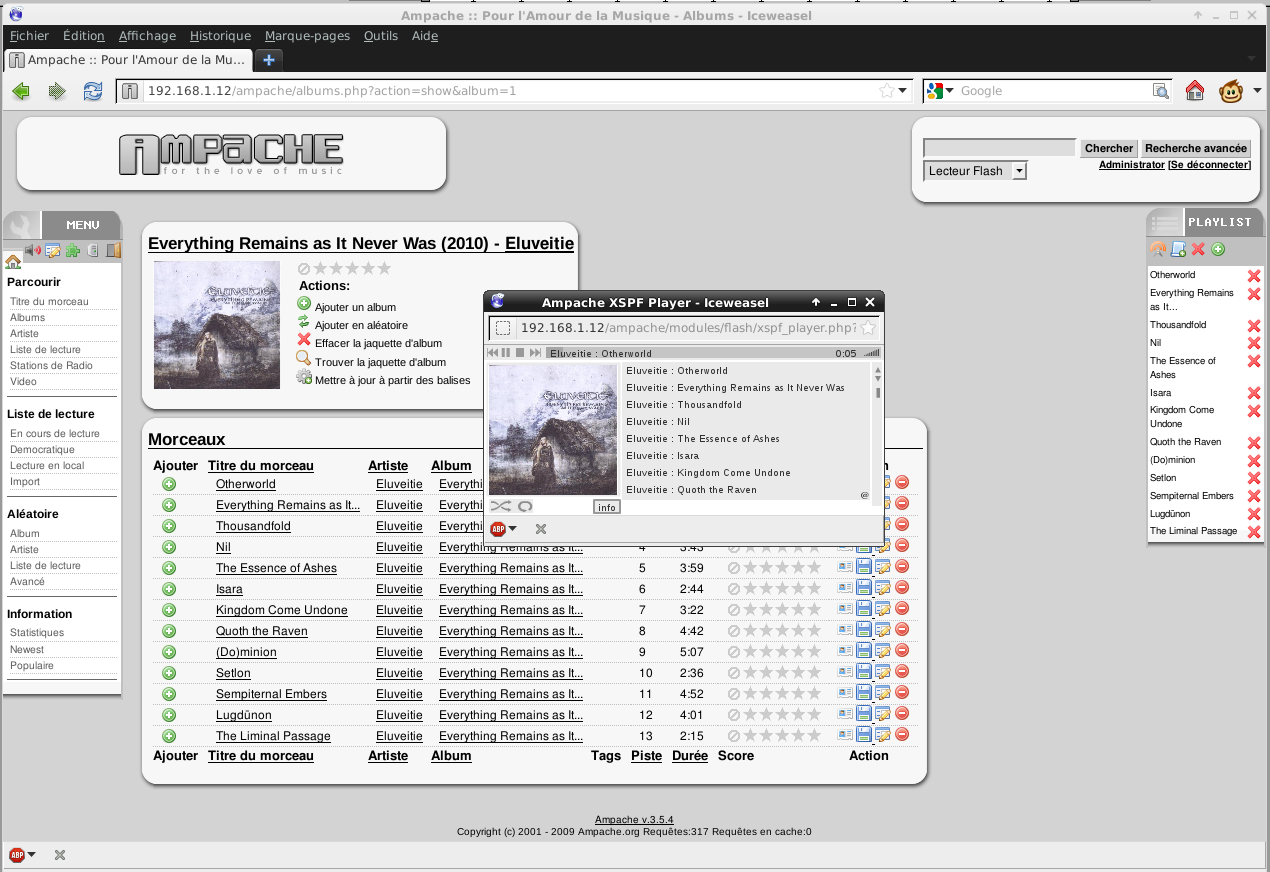
Task: Open the Lecteur Flash dropdown
Action: point(975,171)
